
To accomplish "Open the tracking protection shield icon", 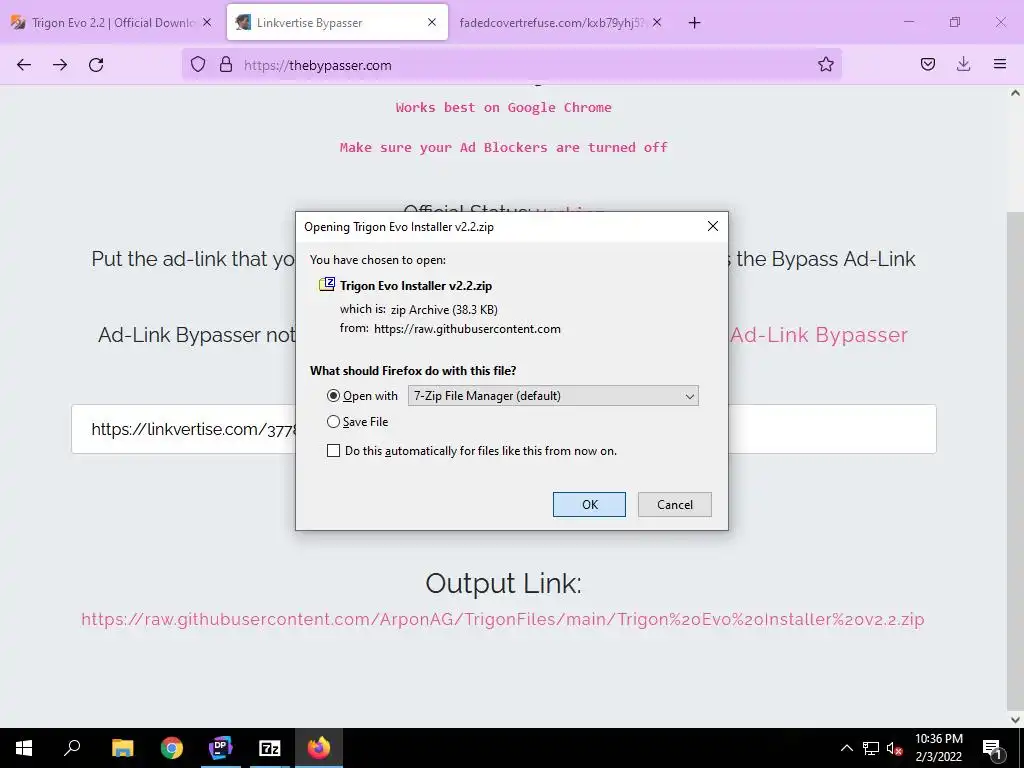I will (198, 65).
